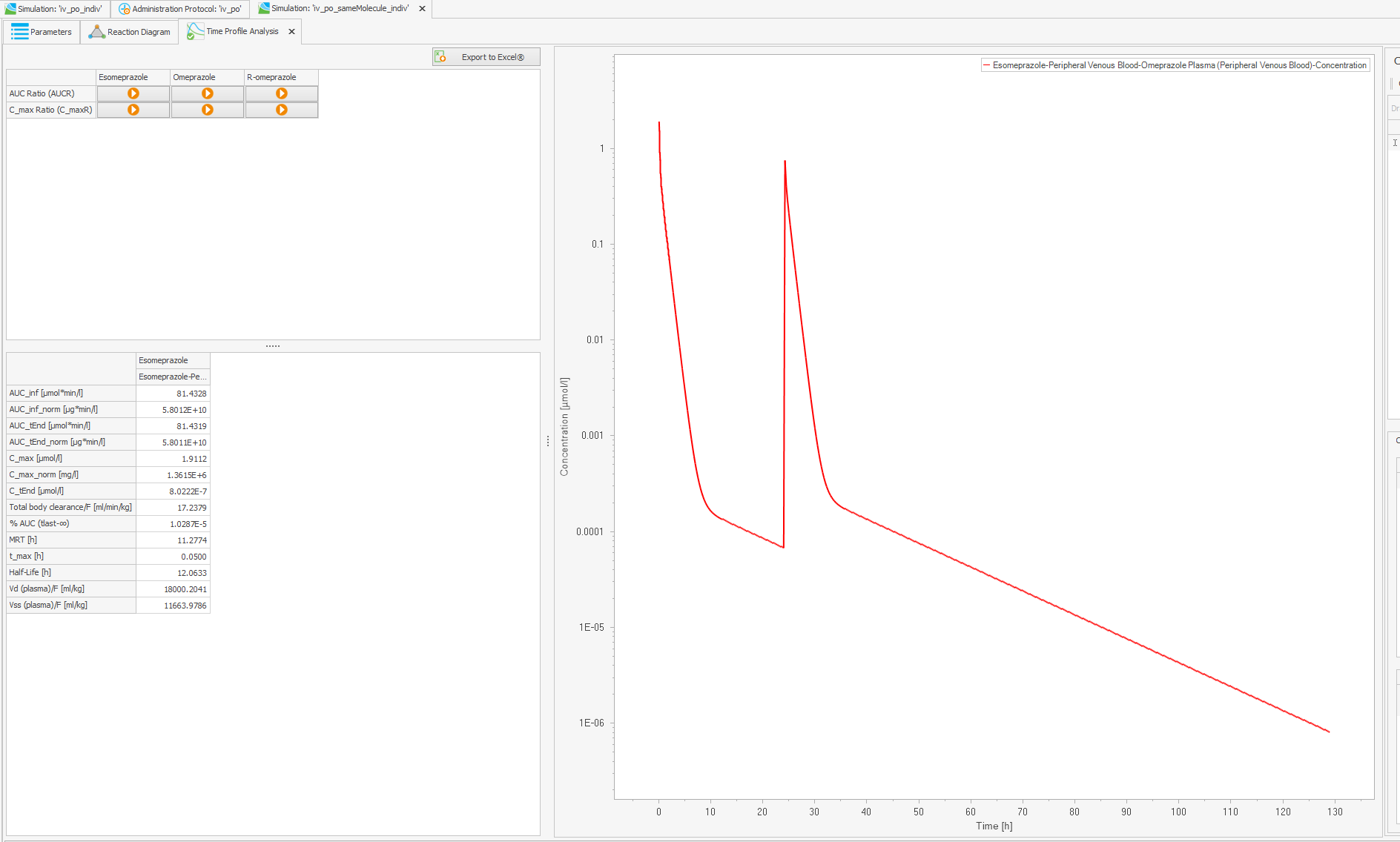Click the R-omeprazole column header
The width and height of the screenshot is (1400, 842).
(x=282, y=77)
